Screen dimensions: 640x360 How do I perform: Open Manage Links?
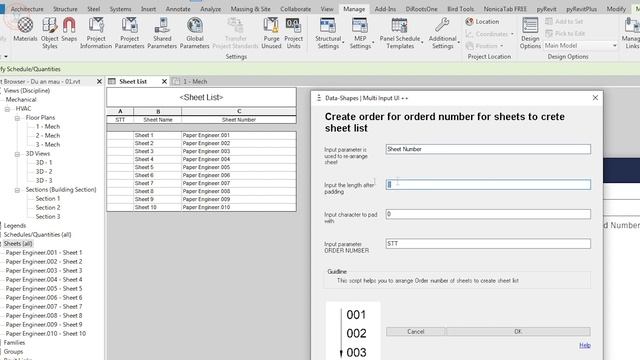tap(631, 33)
